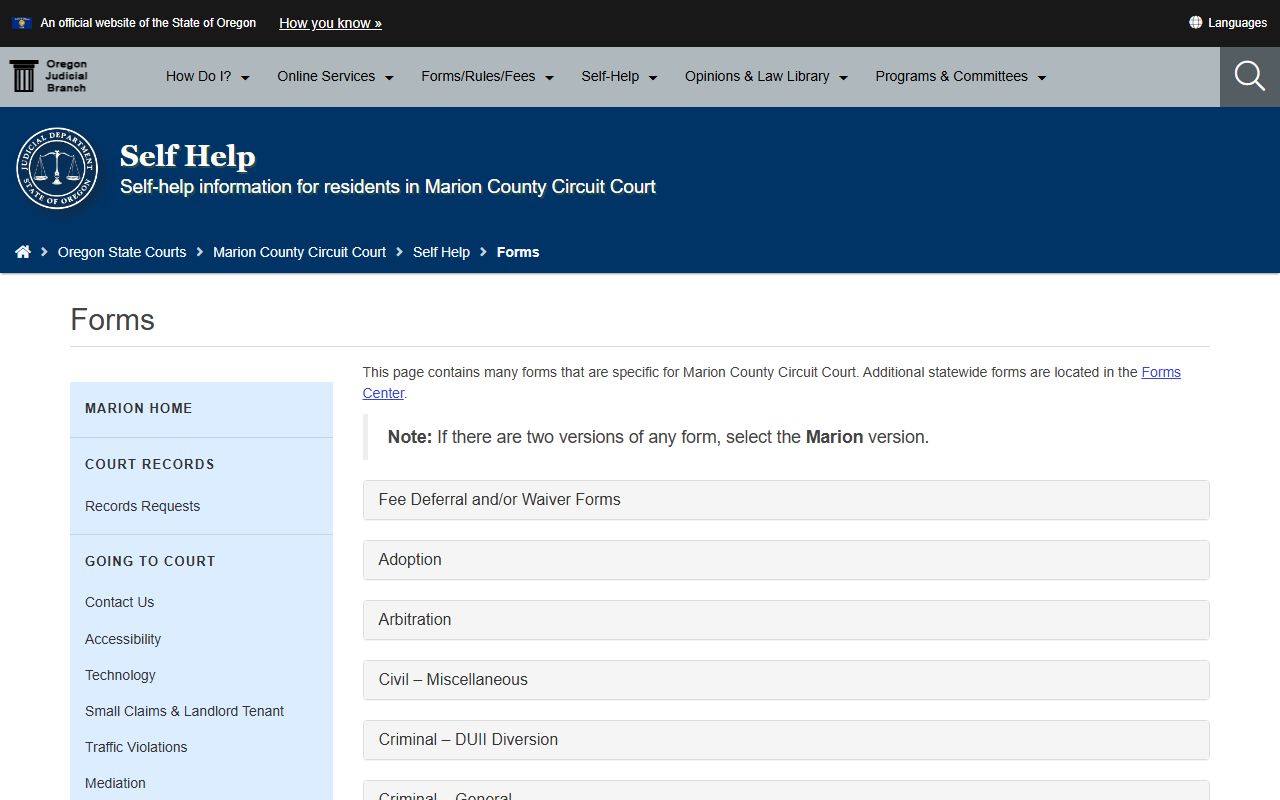
Task: Open Going to Court sidebar heading
Action: click(150, 561)
